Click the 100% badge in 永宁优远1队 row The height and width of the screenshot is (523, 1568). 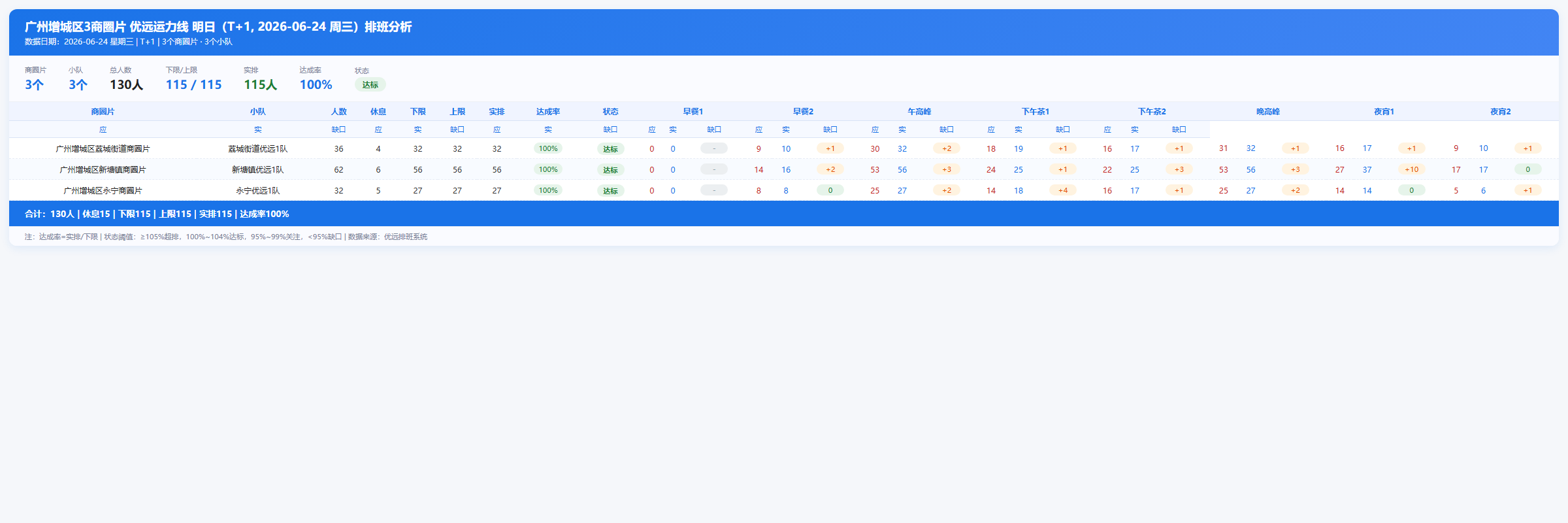[548, 190]
